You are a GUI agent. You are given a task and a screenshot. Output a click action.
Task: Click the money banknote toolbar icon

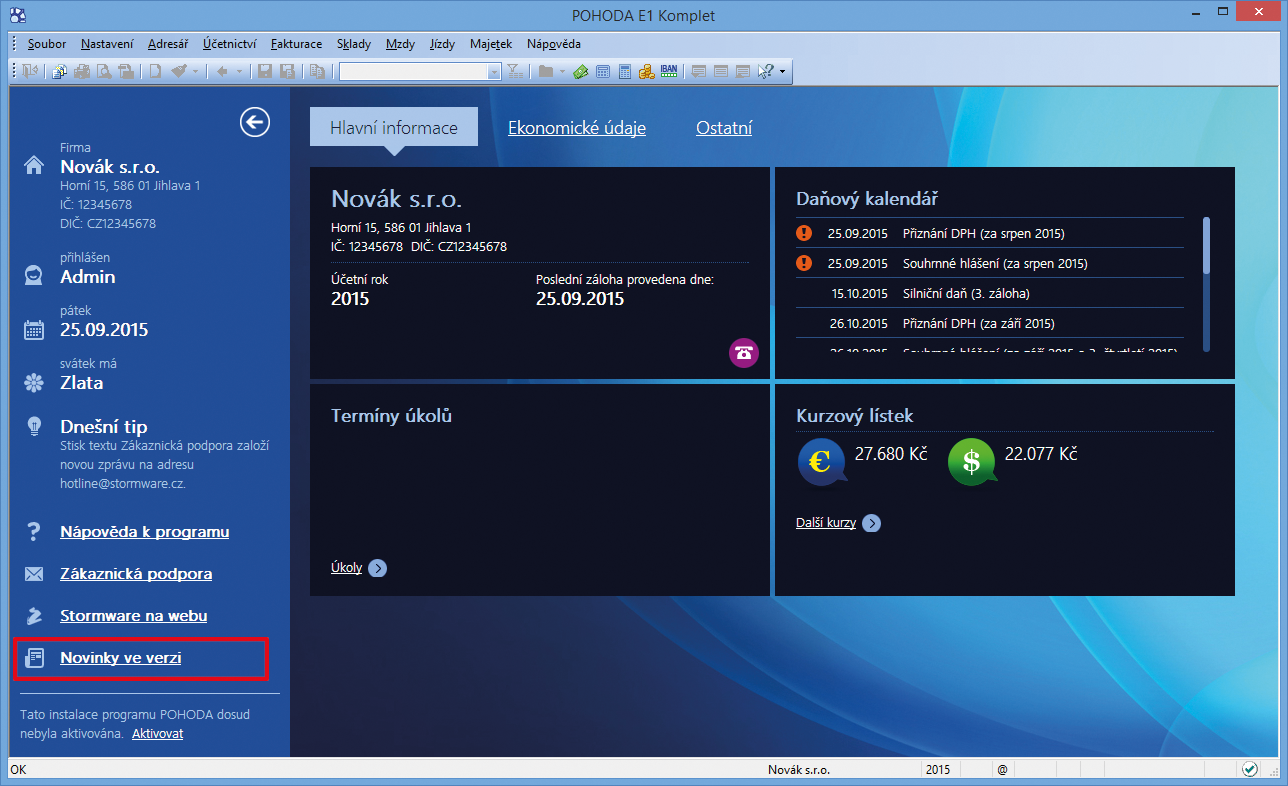point(581,71)
